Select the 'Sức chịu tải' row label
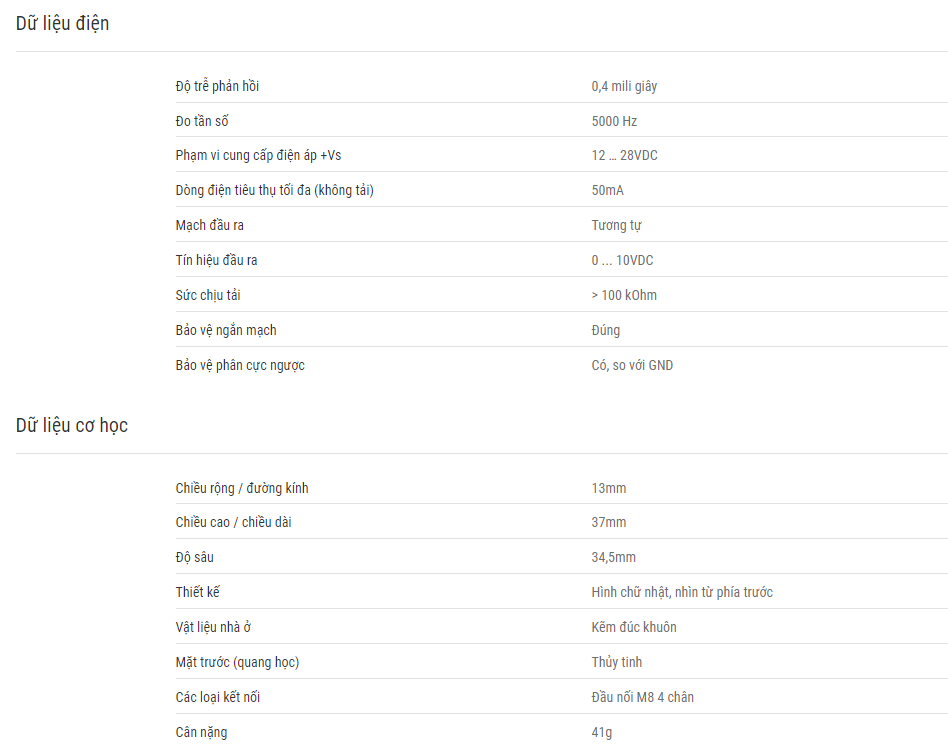The image size is (948, 751). click(x=208, y=295)
